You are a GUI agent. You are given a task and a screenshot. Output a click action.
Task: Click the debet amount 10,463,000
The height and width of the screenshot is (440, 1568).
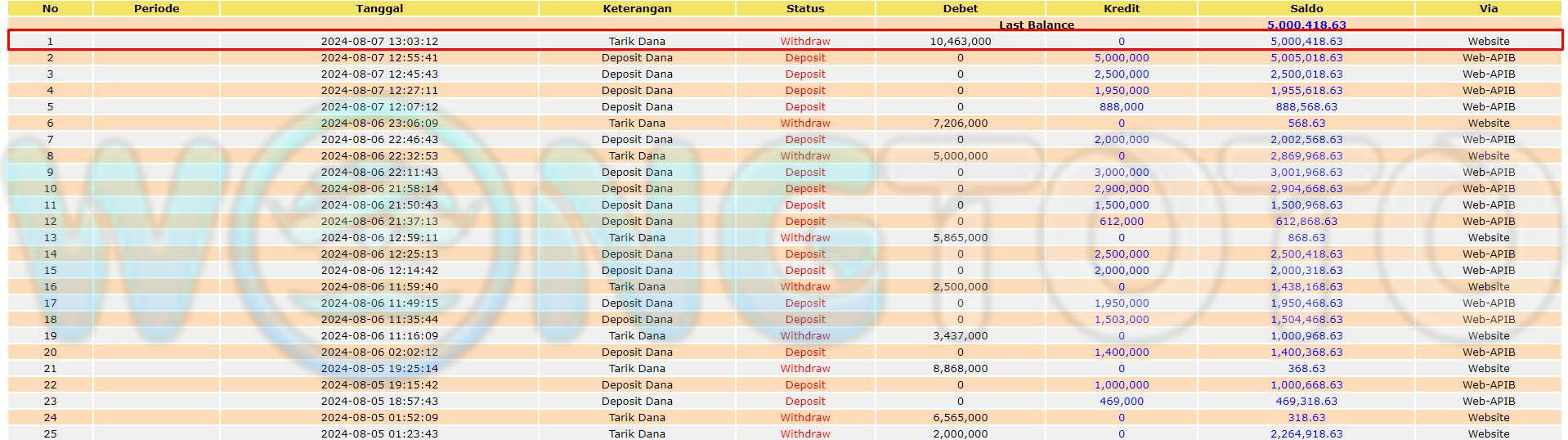point(960,42)
